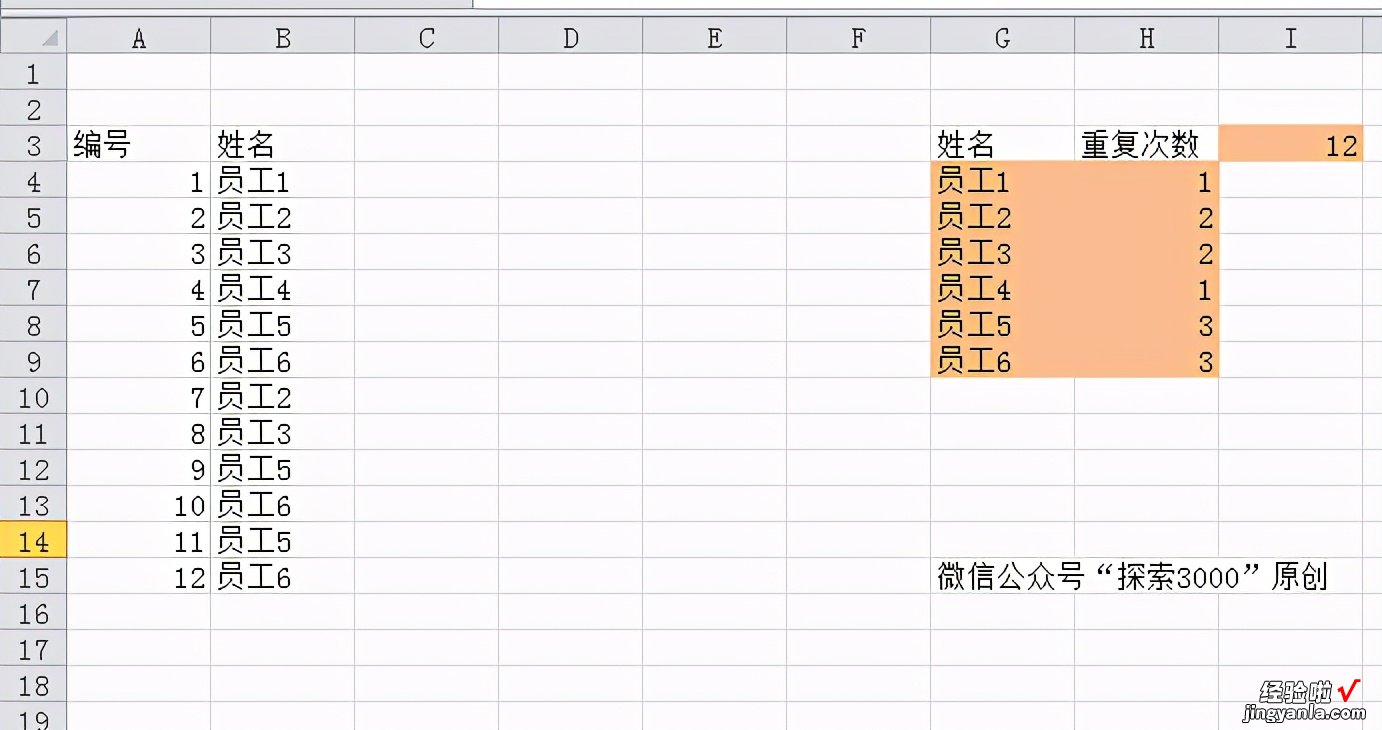Screen dimensions: 1382x730
Task: Select column E header
Action: tap(715, 38)
